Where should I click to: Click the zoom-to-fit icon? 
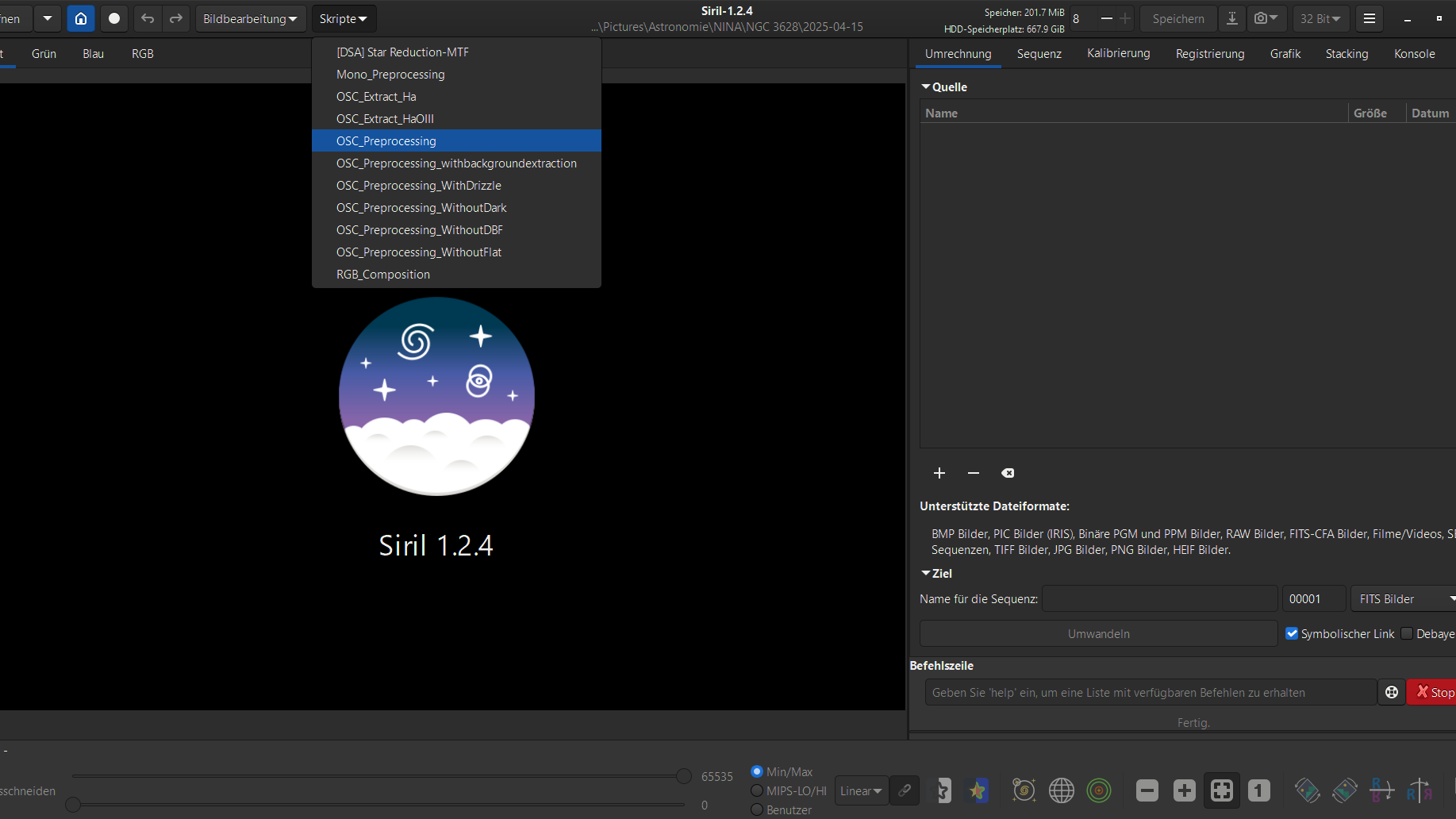(1222, 790)
